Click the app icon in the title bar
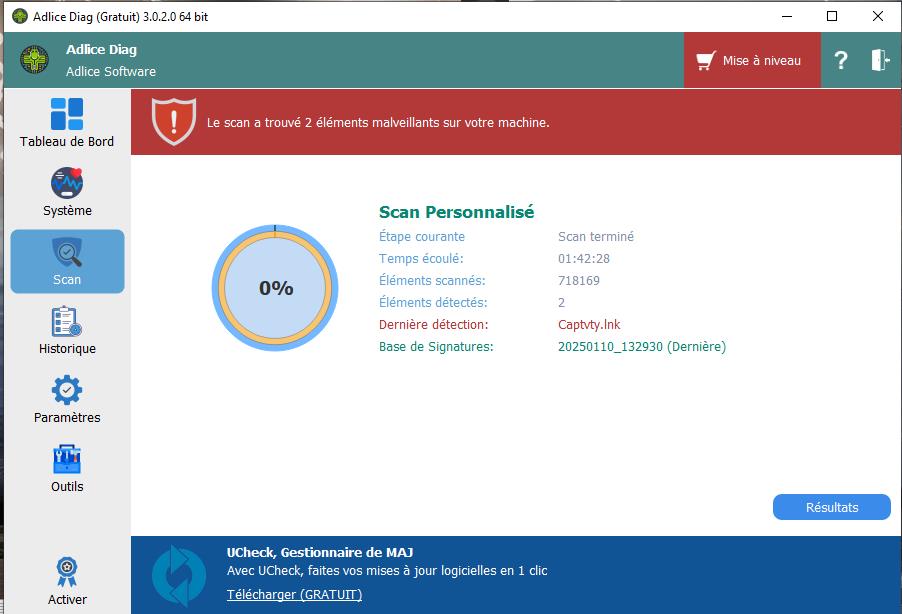The width and height of the screenshot is (902, 614). tap(20, 16)
